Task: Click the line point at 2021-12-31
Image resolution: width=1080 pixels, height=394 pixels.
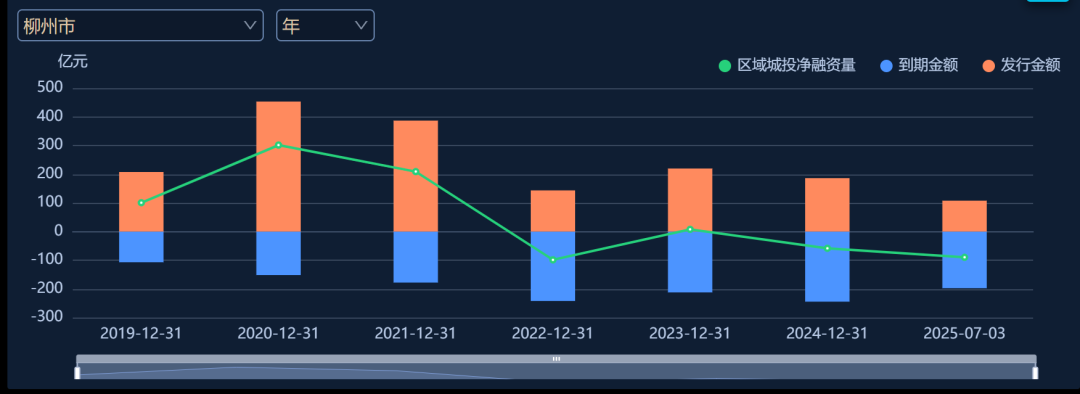Action: click(415, 172)
